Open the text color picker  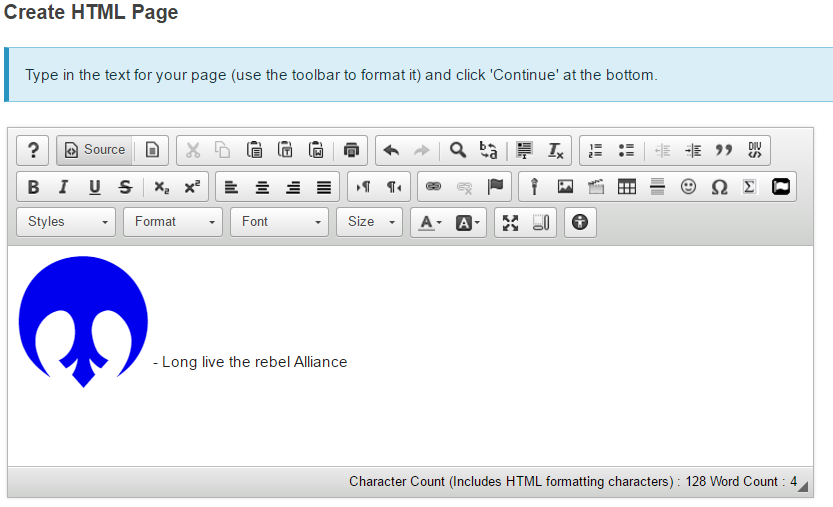(430, 222)
